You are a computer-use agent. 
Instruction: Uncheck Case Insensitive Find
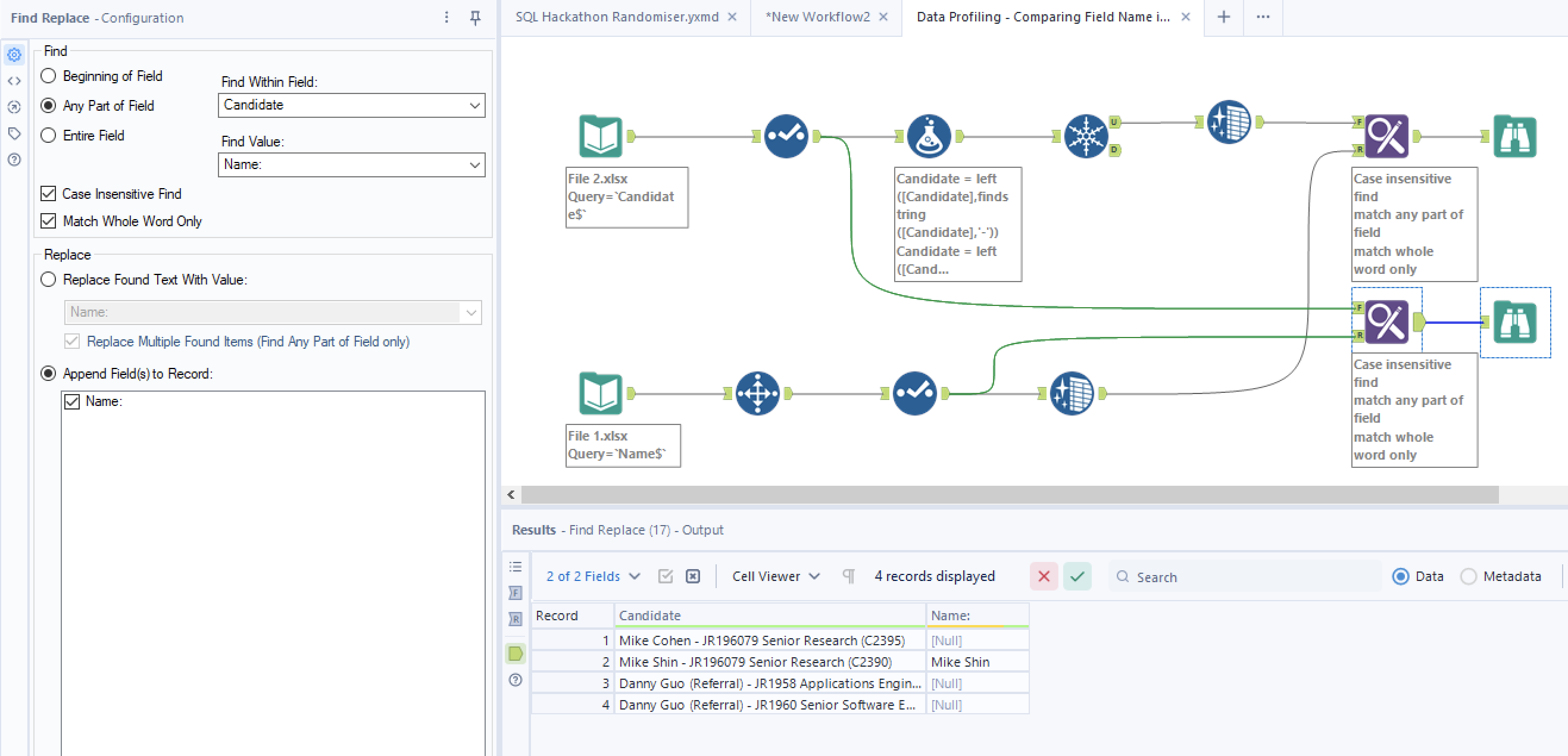click(x=49, y=193)
